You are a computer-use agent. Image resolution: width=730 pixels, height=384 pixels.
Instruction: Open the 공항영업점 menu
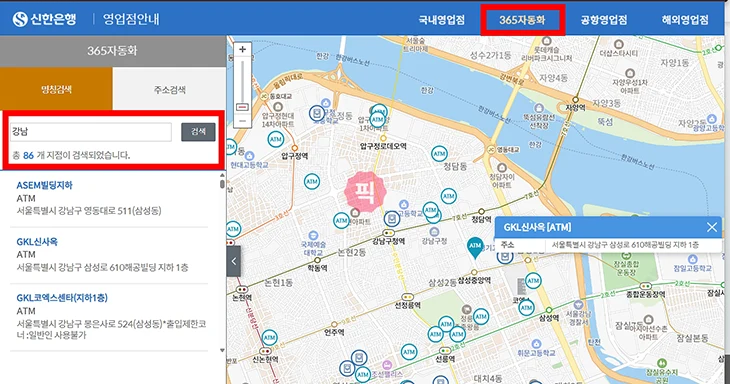coord(604,20)
